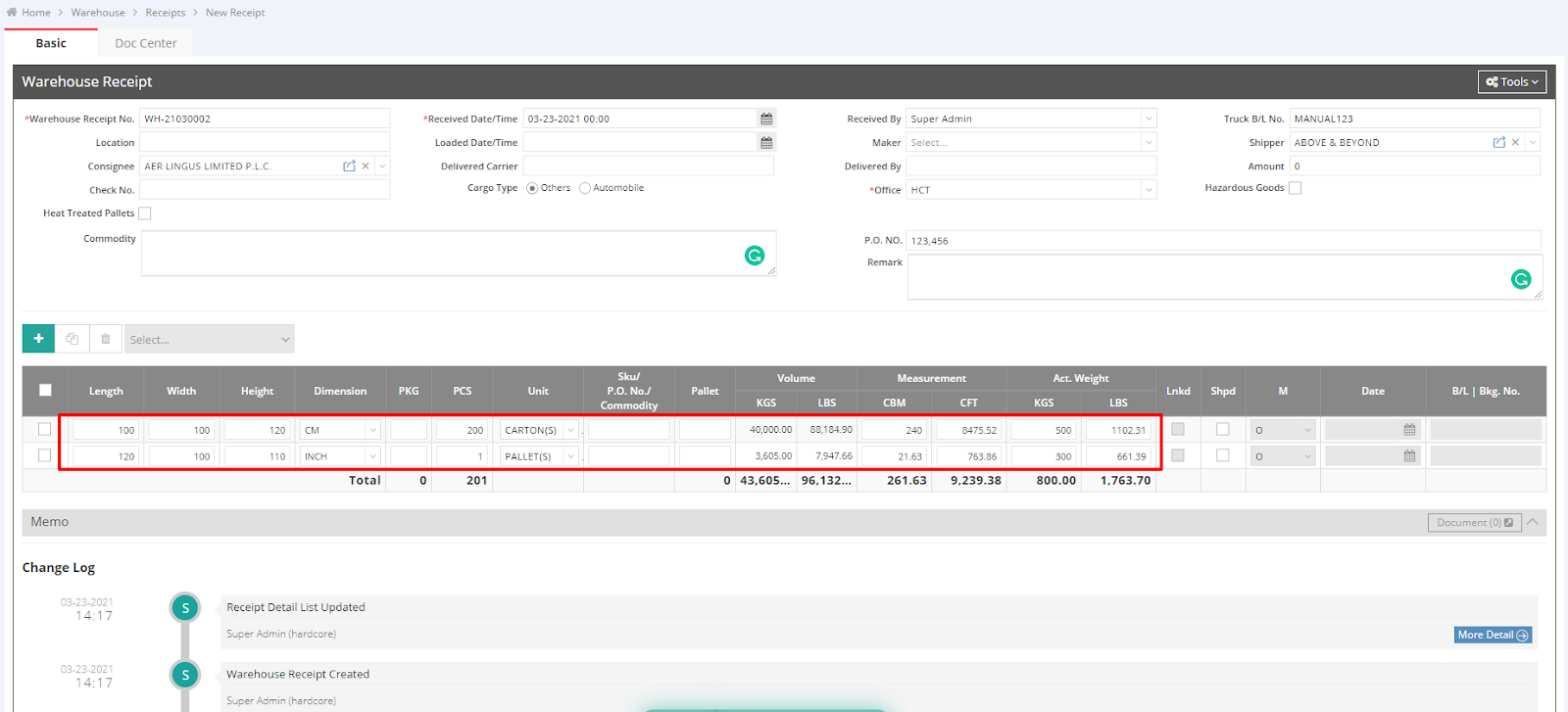Click the green add row plus icon

38,339
